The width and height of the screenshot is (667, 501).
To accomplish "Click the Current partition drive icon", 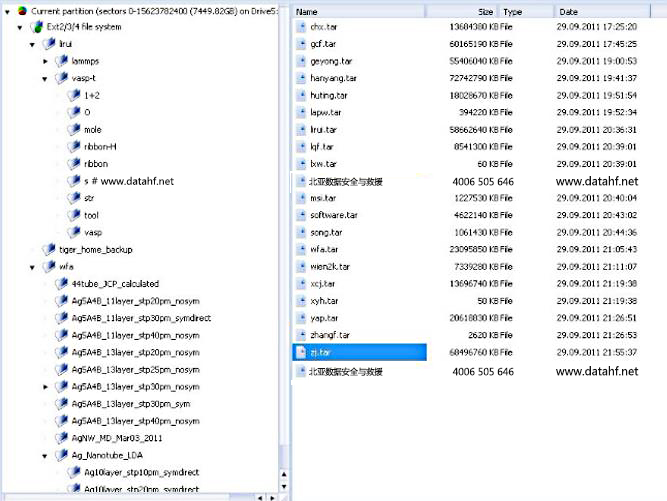I will point(22,11).
